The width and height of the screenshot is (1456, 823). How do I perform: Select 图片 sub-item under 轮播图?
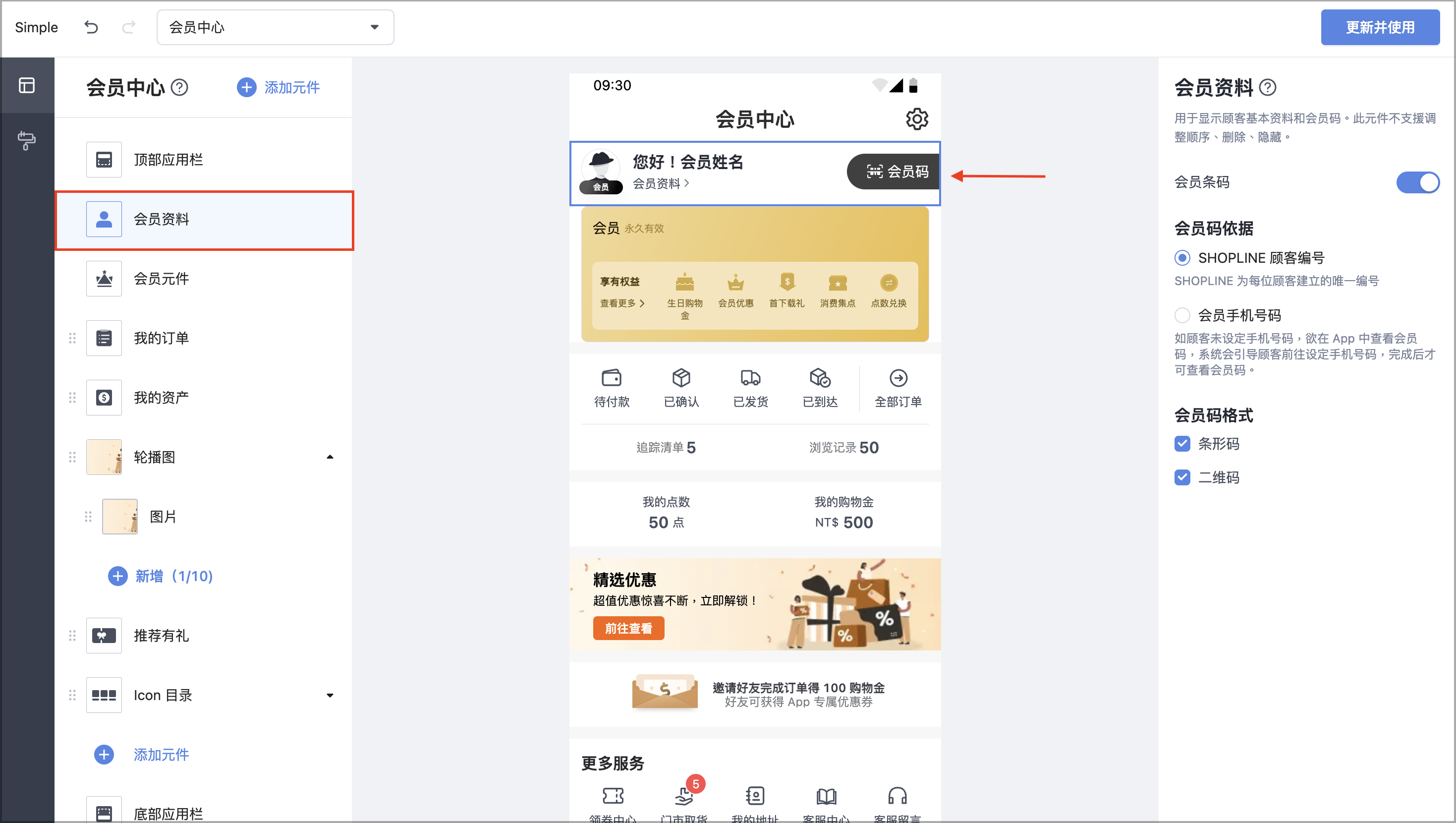pyautogui.click(x=205, y=517)
